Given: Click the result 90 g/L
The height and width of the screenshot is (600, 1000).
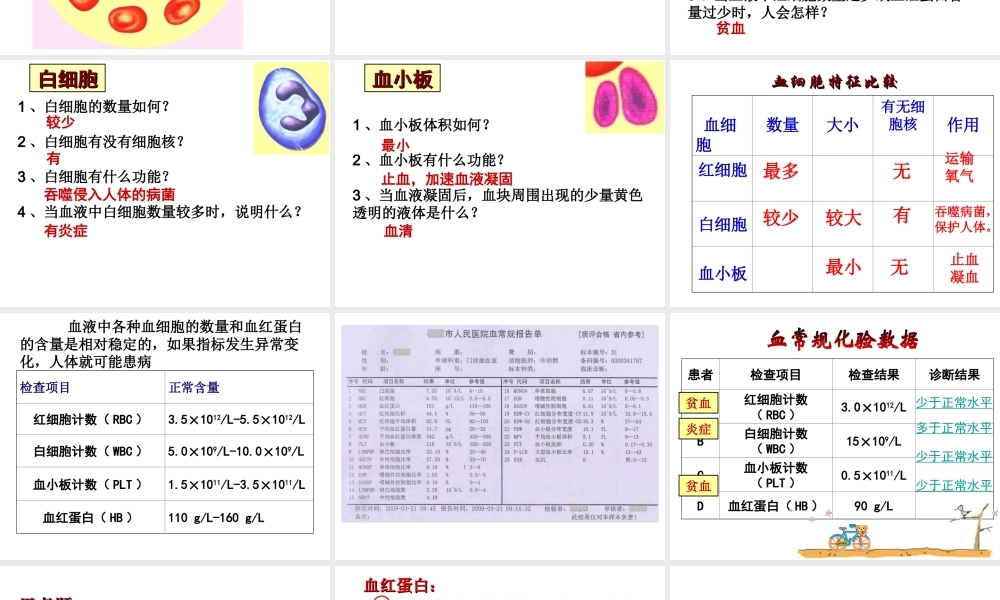Looking at the screenshot, I should pos(873,506).
